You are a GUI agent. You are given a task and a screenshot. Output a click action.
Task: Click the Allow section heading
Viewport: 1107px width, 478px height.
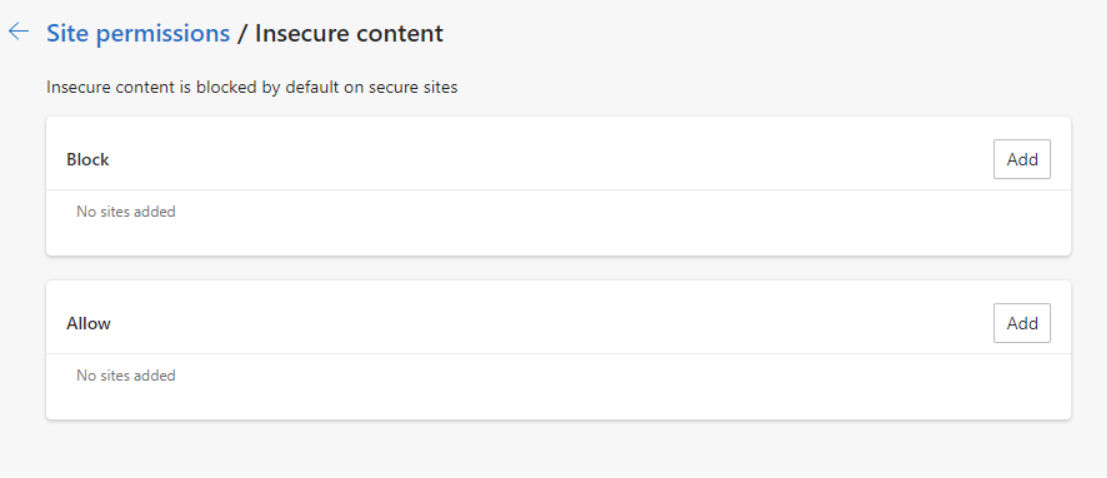pos(89,323)
